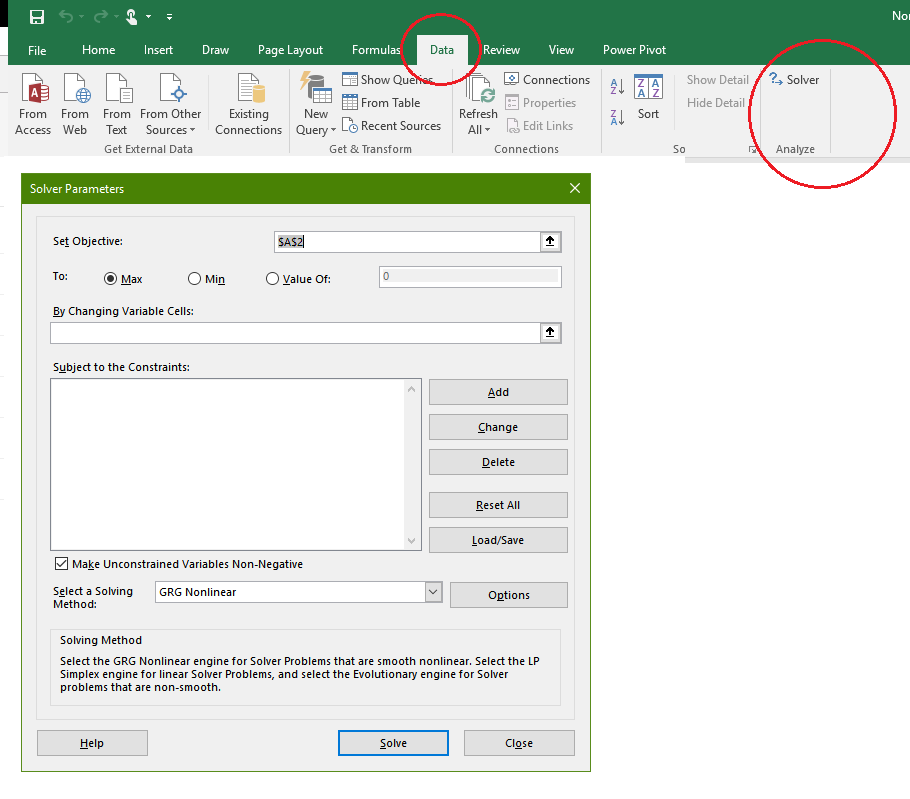Click the By Changing Variable Cells field
The height and width of the screenshot is (799, 910).
(x=295, y=333)
